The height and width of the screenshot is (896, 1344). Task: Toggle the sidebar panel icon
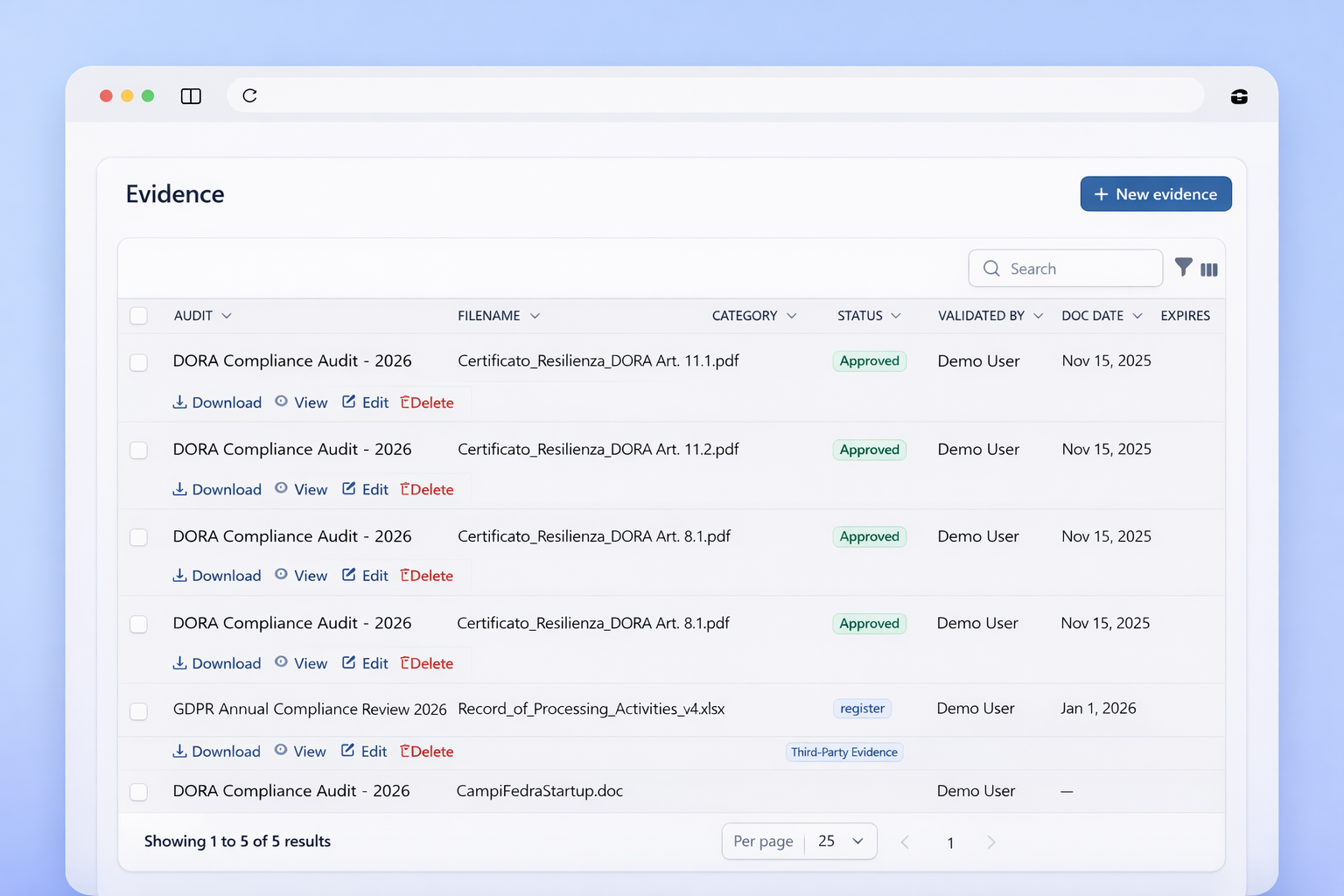[191, 96]
